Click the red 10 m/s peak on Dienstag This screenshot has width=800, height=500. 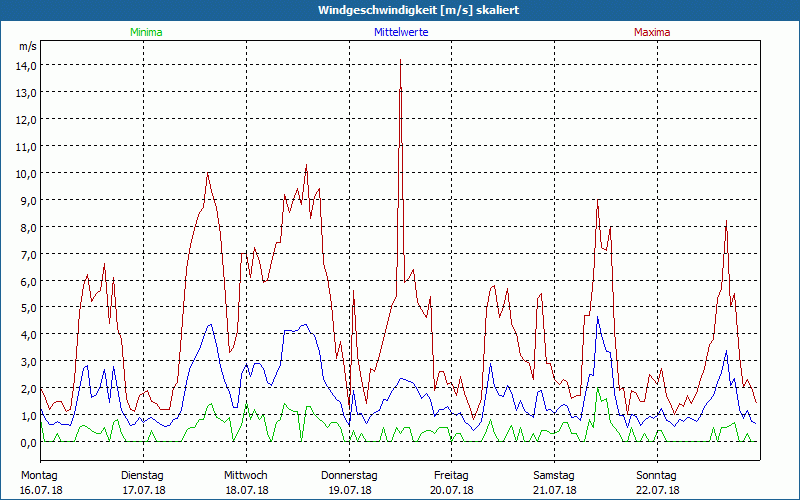(x=208, y=173)
